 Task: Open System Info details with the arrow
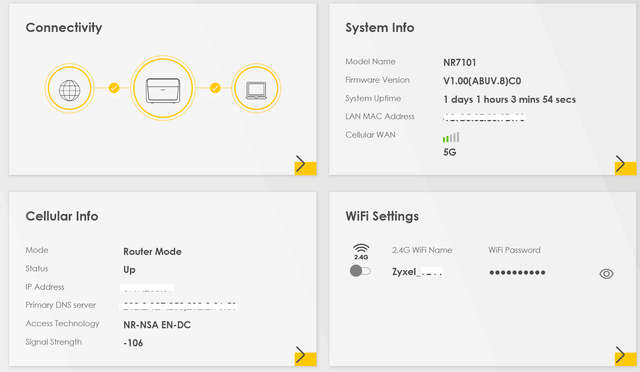click(x=625, y=165)
